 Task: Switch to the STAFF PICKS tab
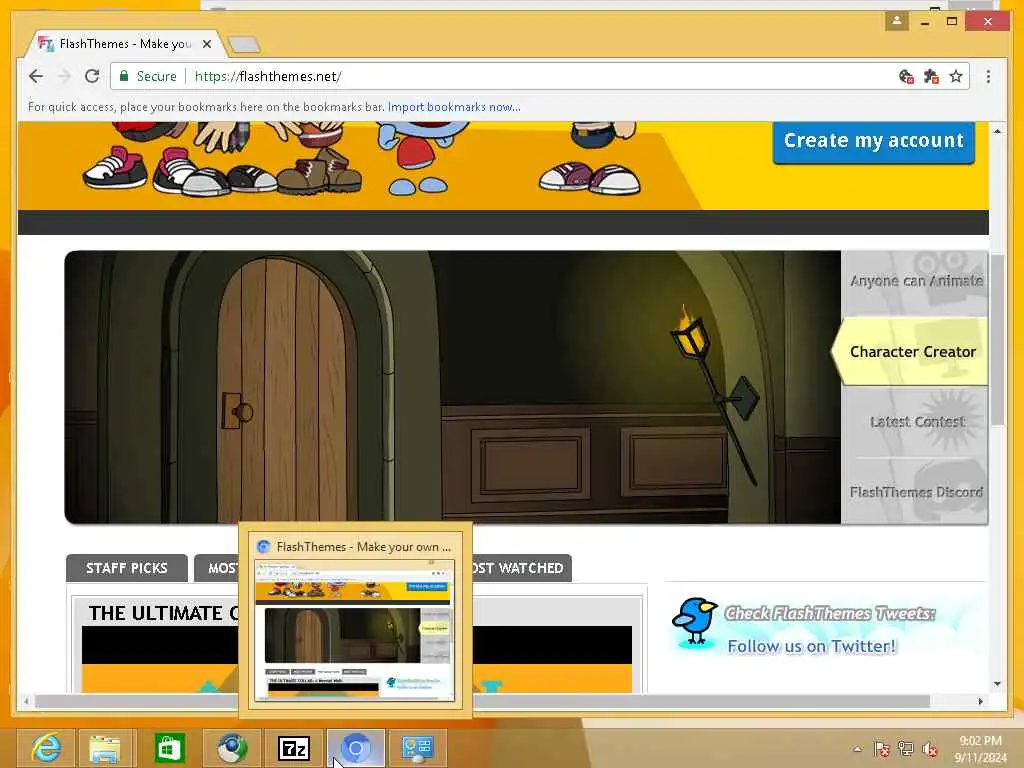coord(127,568)
